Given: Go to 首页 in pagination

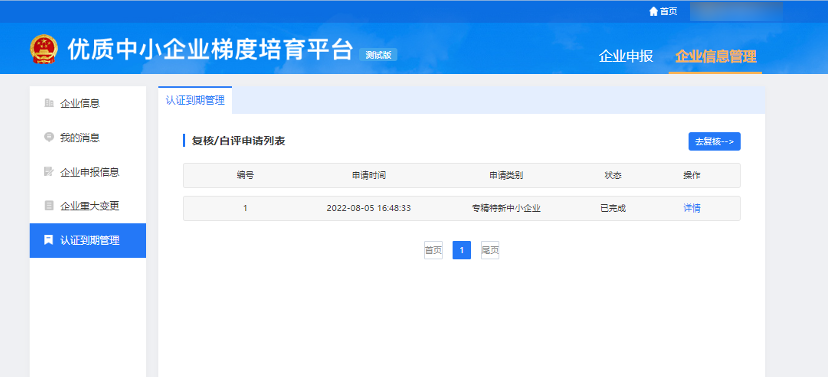Looking at the screenshot, I should pyautogui.click(x=434, y=250).
